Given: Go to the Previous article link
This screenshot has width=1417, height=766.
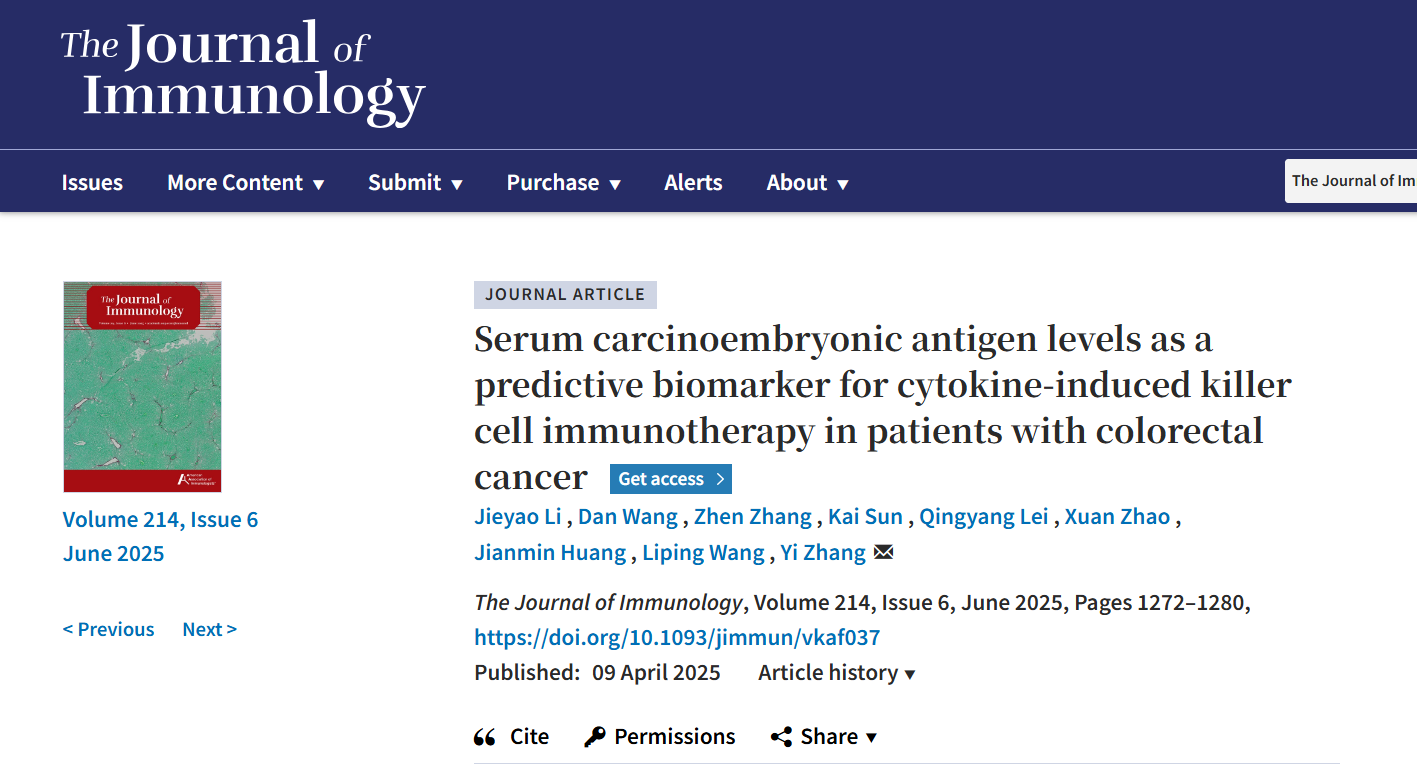Looking at the screenshot, I should click(x=109, y=629).
